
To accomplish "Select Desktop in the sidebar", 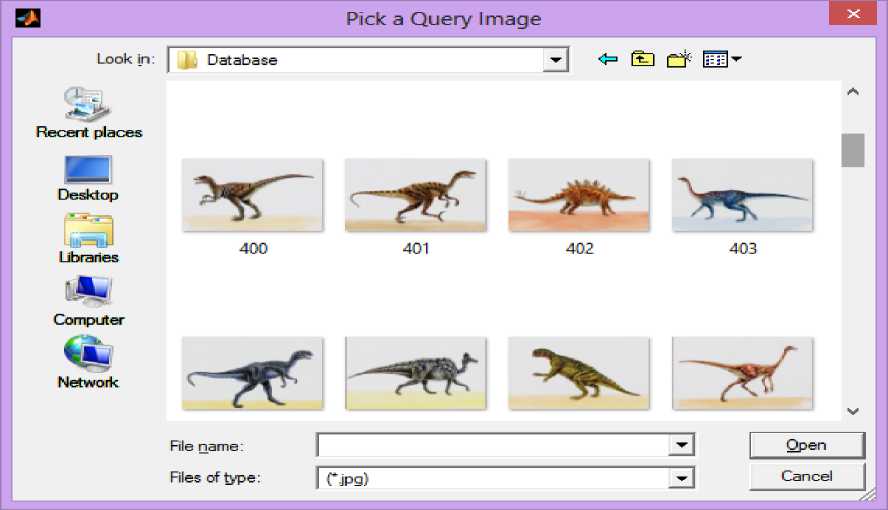I will (88, 178).
